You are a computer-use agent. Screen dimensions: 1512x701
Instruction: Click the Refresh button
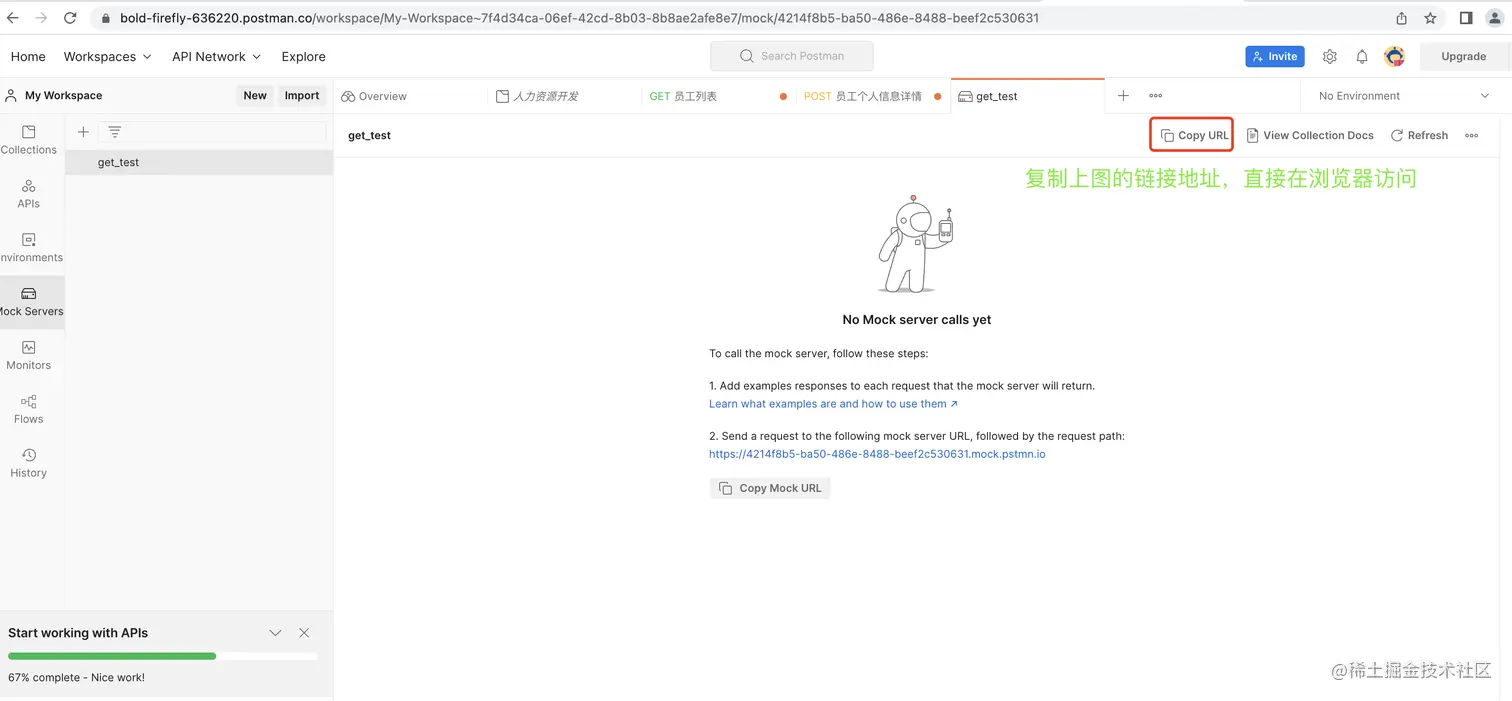1419,136
